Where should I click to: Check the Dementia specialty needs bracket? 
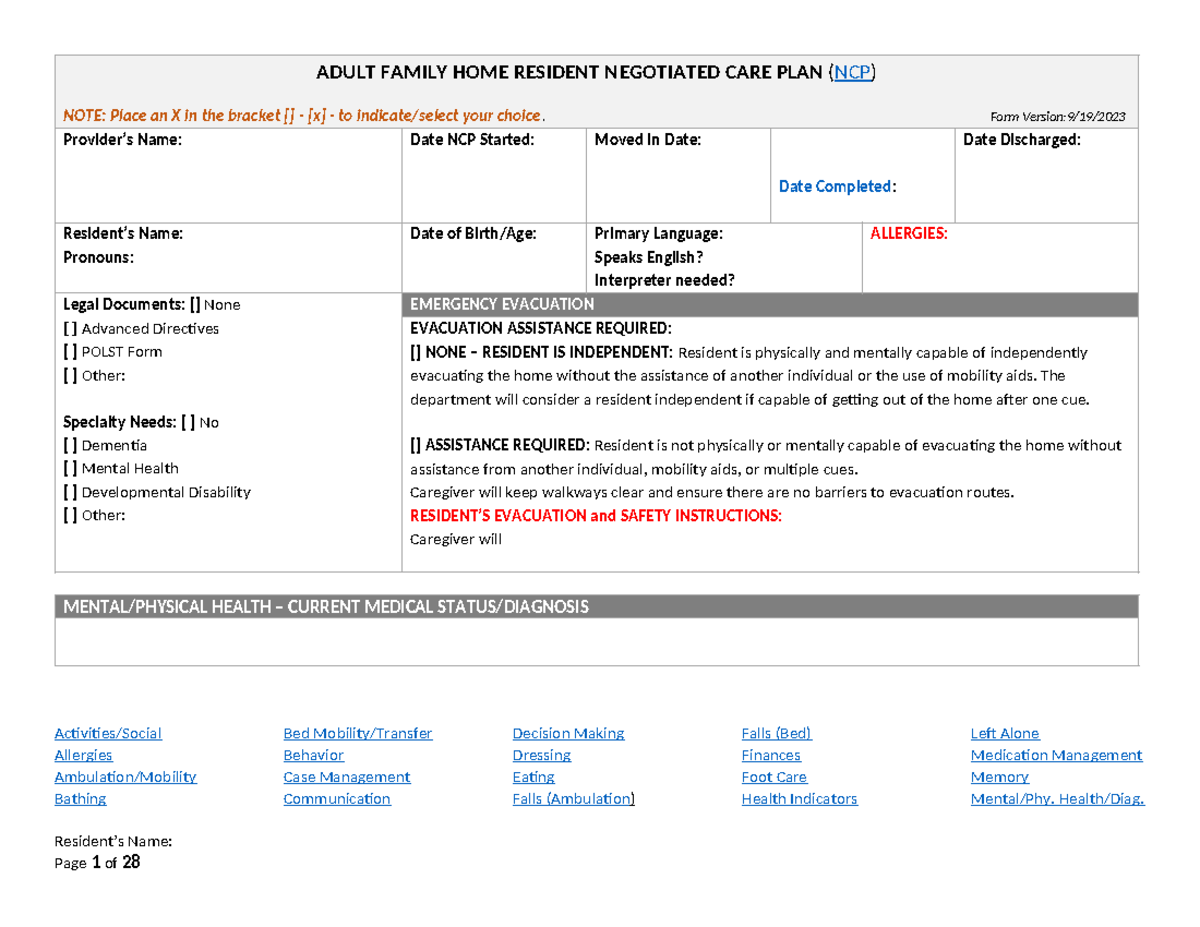[x=70, y=445]
